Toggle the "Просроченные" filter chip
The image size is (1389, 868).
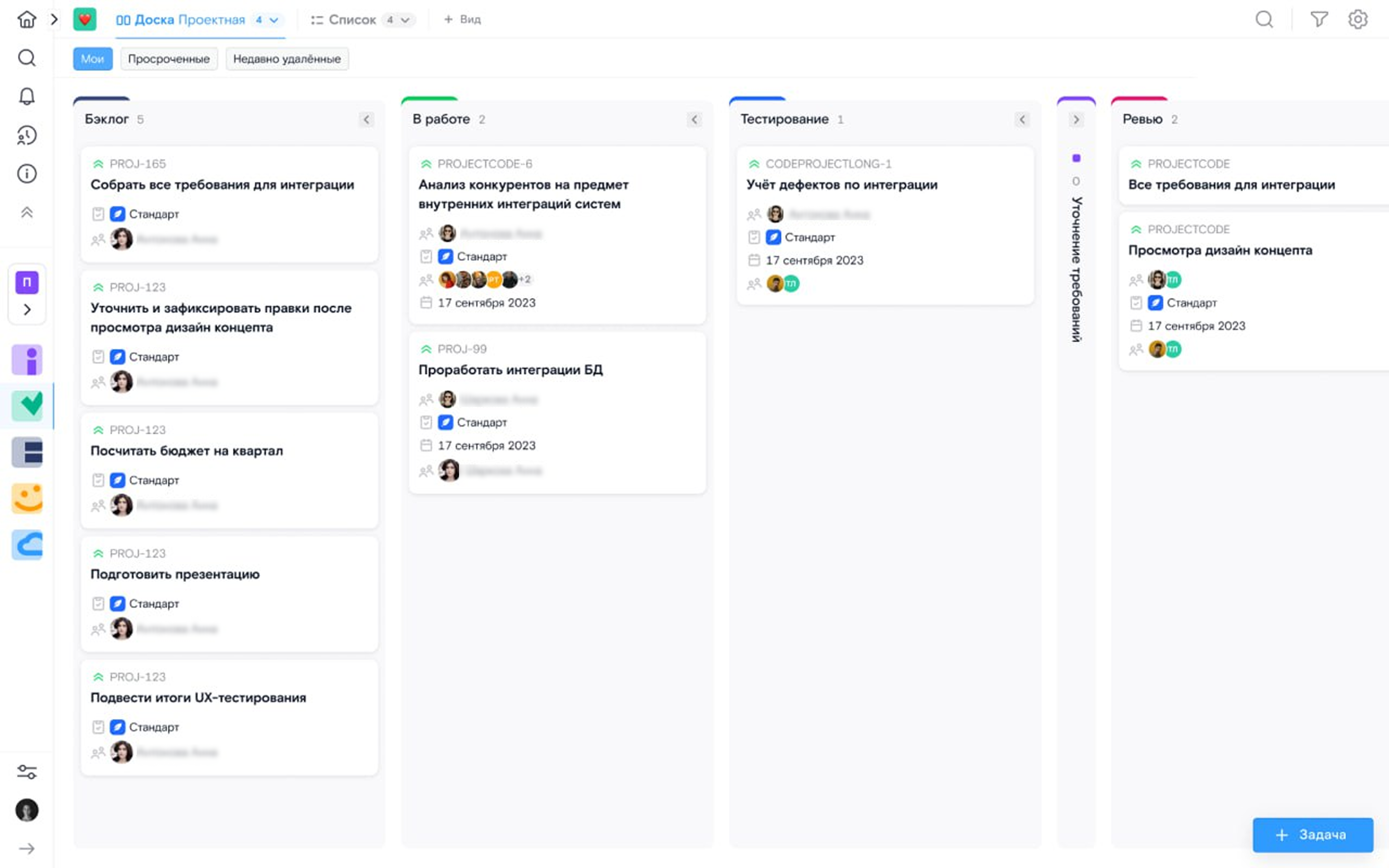pyautogui.click(x=169, y=59)
